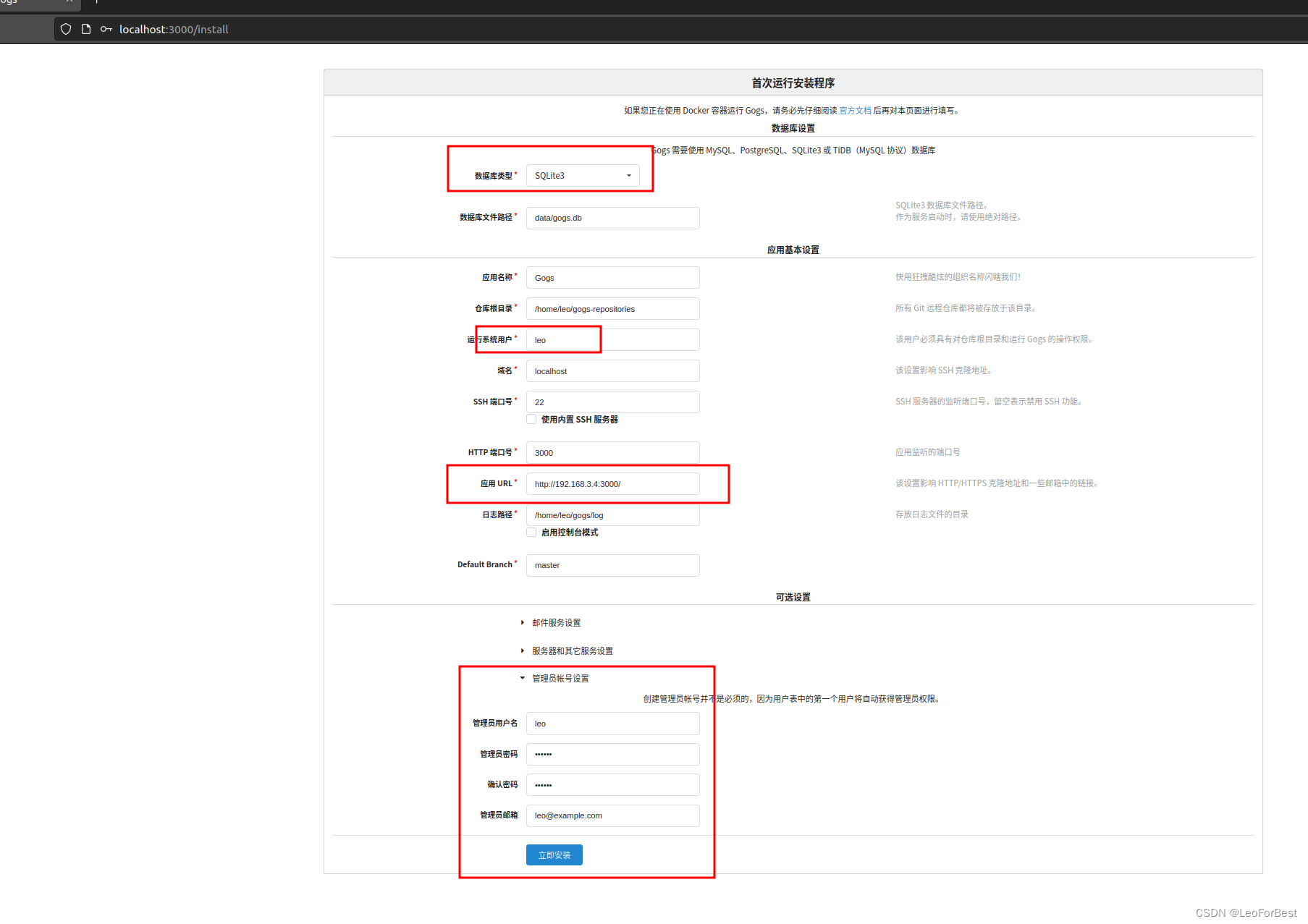Click the application URL field
Screen dimensions: 1308x924
coord(612,484)
